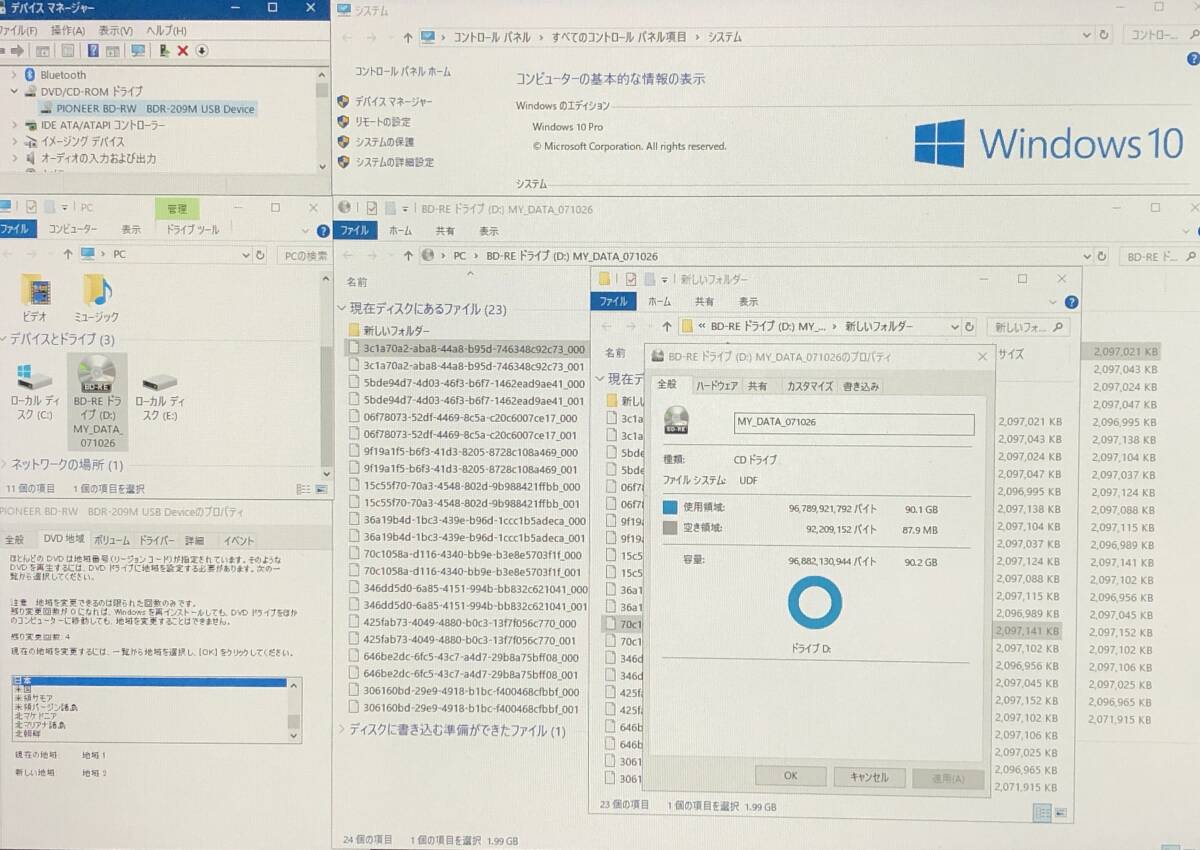Click the up arrow in System window navigation

coord(407,37)
